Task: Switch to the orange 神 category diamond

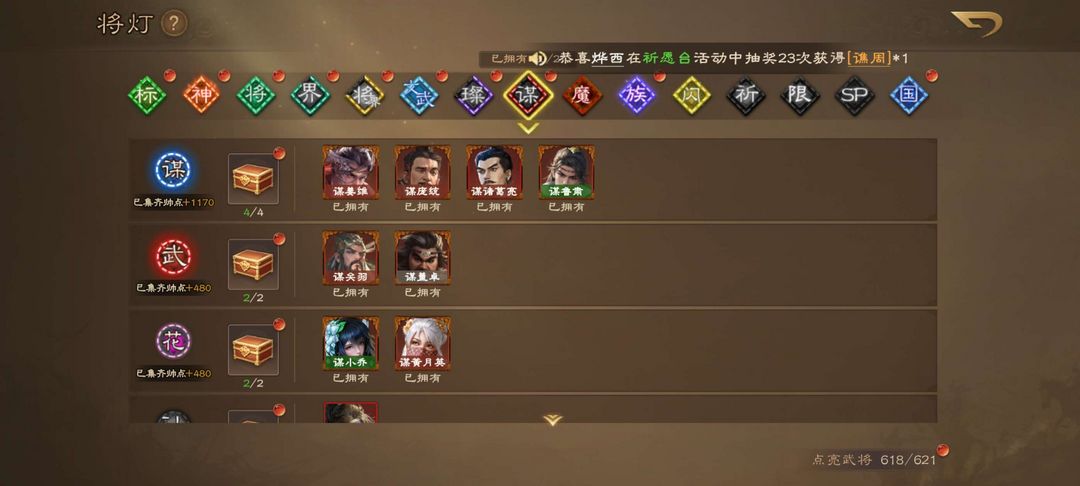Action: pos(201,95)
